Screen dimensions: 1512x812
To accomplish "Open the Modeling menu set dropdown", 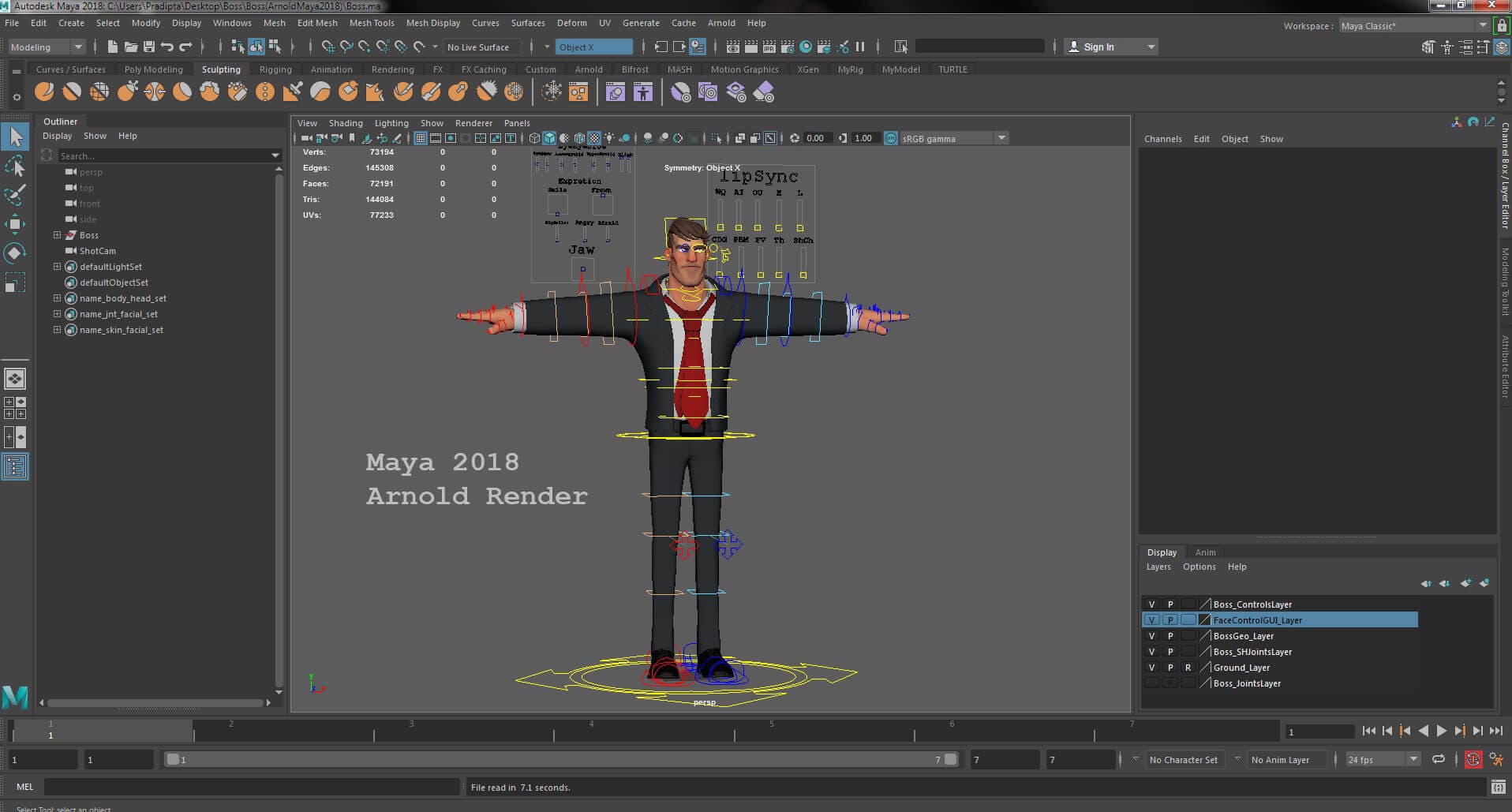I will click(47, 47).
